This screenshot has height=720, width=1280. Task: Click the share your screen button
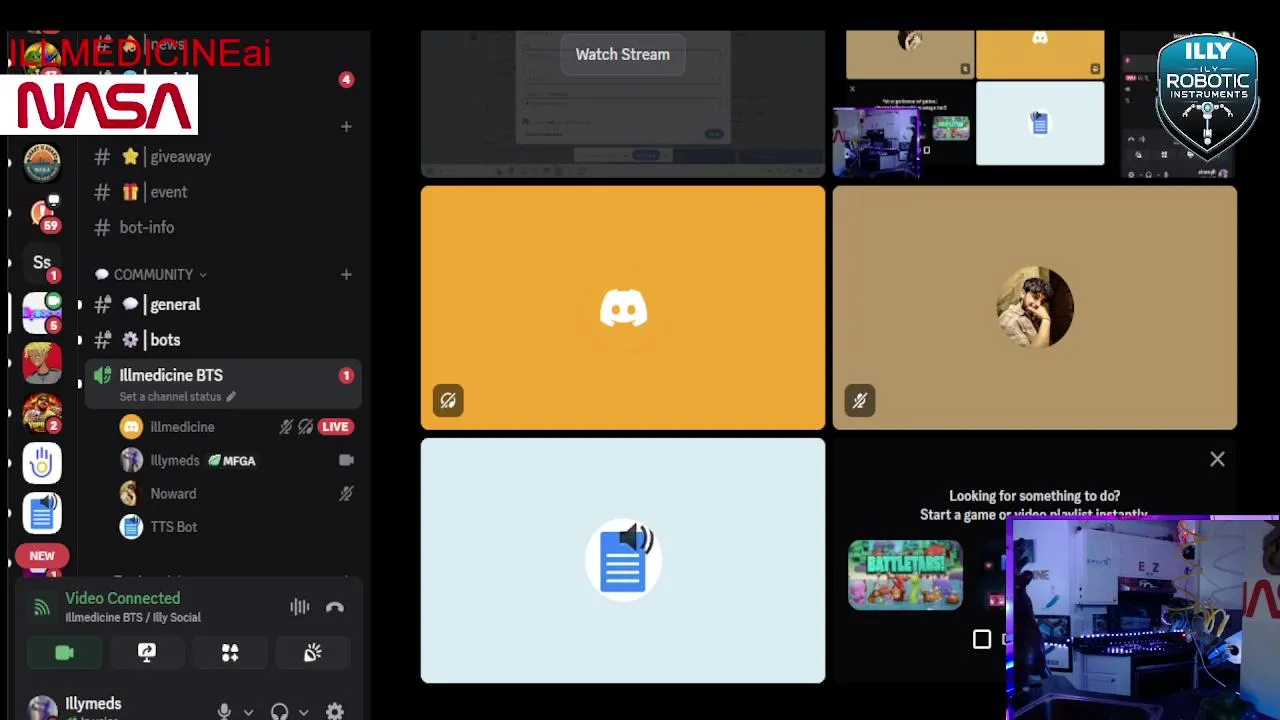coord(147,653)
